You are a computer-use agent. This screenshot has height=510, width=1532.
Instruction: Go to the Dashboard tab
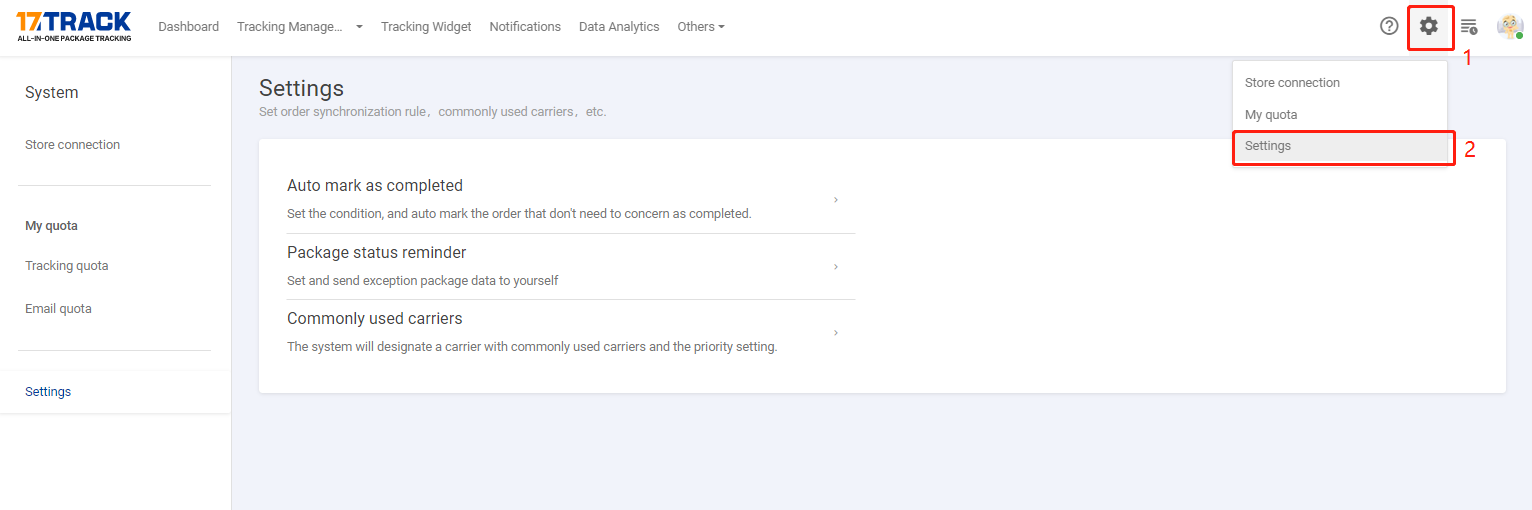pos(188,27)
